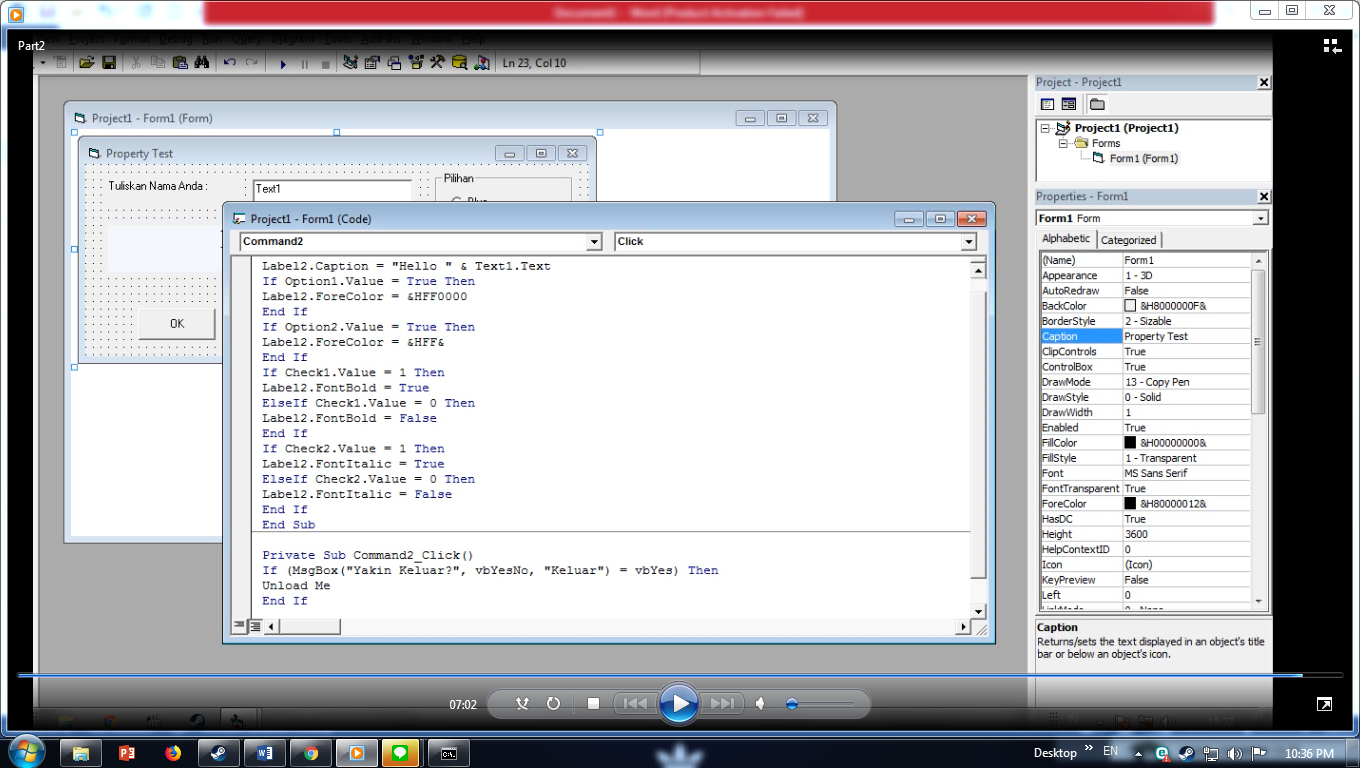Select the Caption property row

(x=1145, y=336)
